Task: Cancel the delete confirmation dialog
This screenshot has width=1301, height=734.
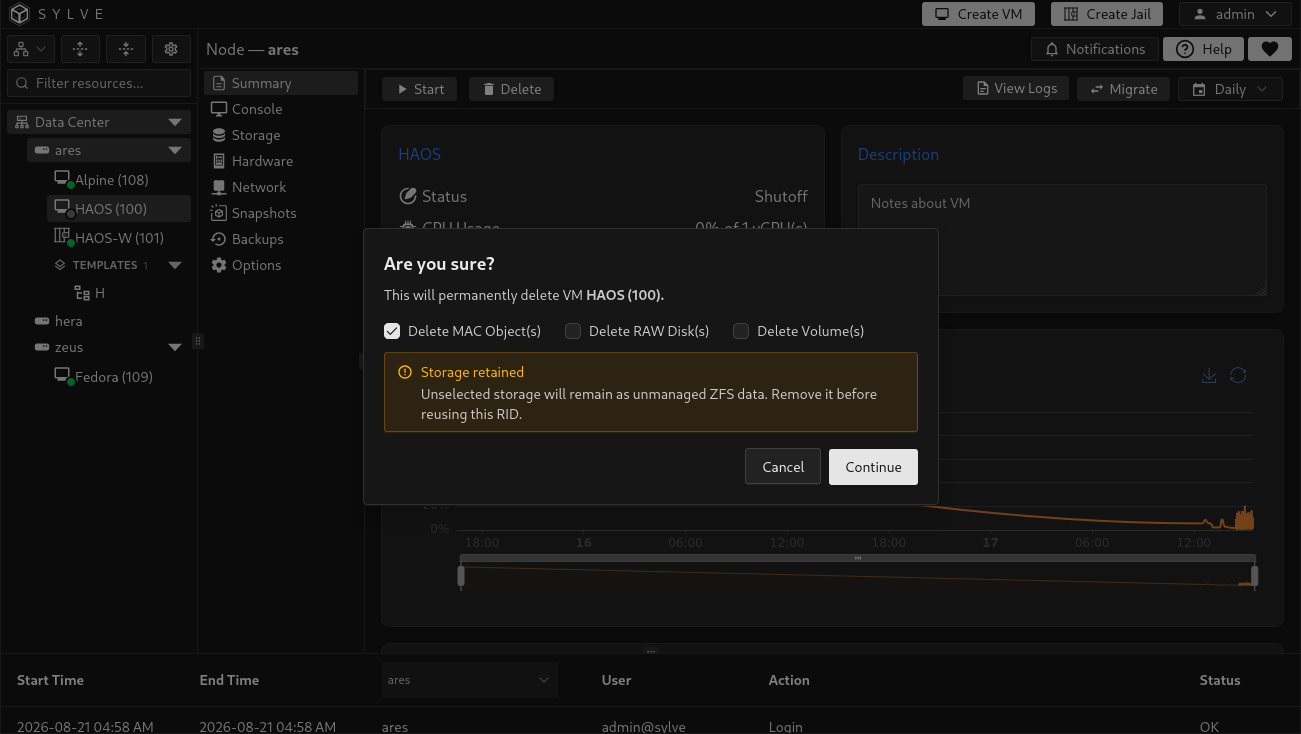Action: [x=783, y=467]
